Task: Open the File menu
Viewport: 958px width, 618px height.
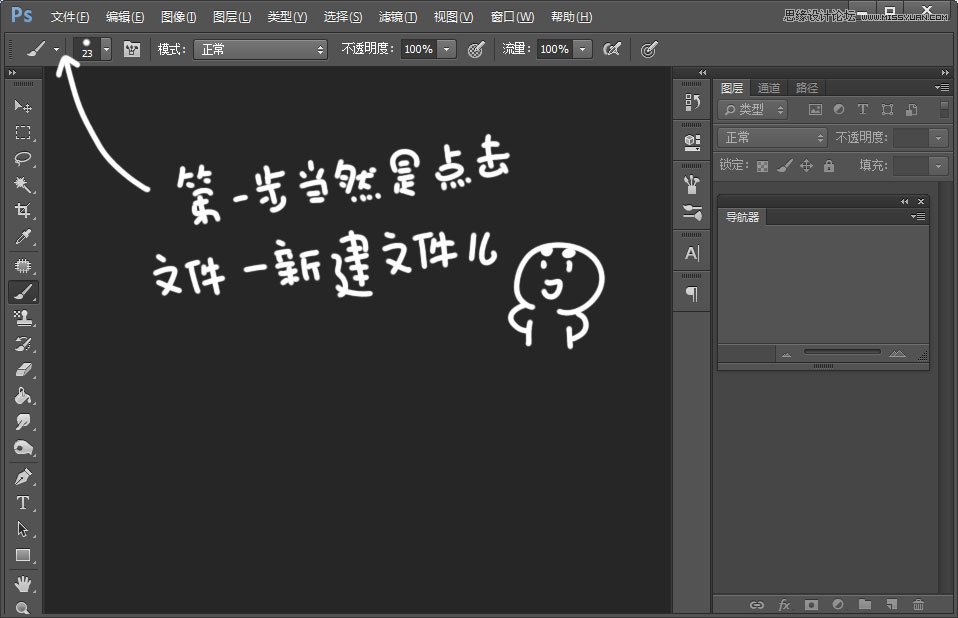Action: [70, 17]
